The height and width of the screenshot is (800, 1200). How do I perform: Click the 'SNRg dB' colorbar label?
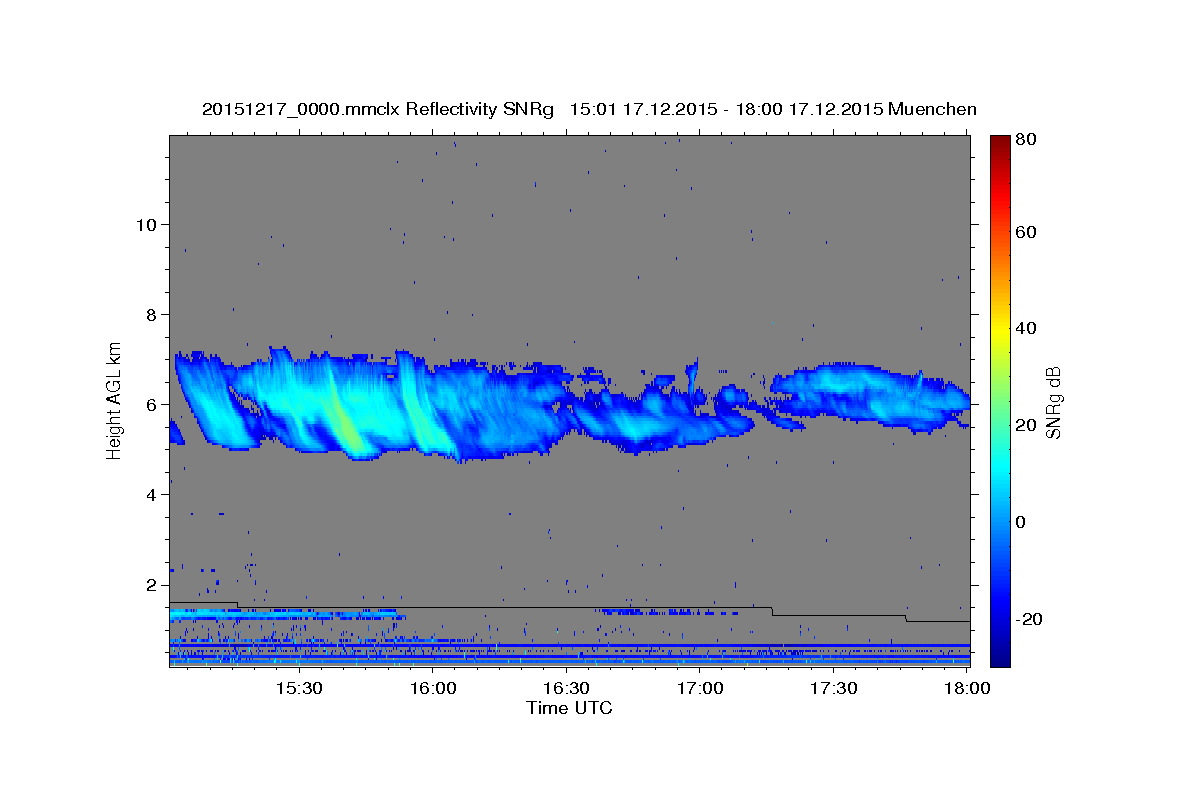coord(1053,402)
